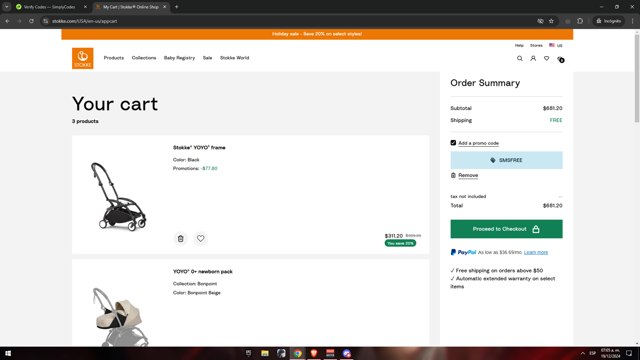
Task: Click the You save 20% badge
Action: (x=400, y=243)
